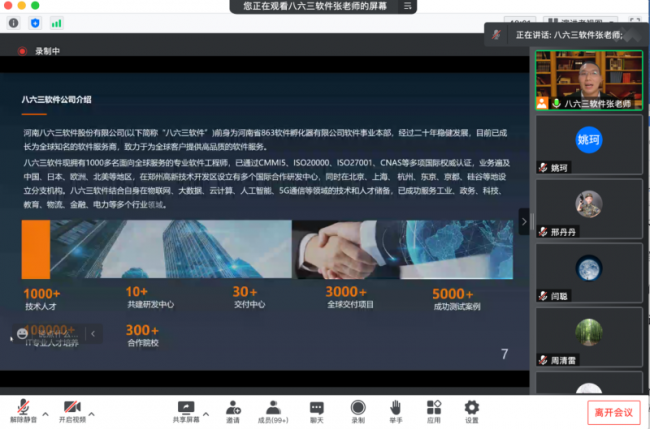Select 八六三软件张老师 video thumbnail
This screenshot has width=650, height=429.
point(589,80)
